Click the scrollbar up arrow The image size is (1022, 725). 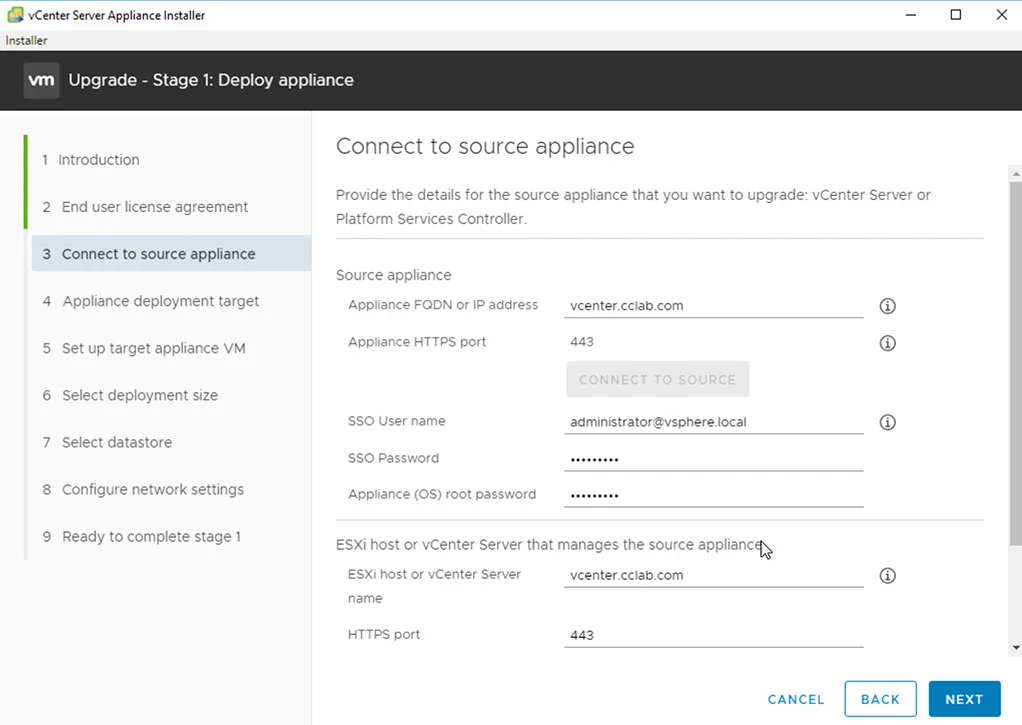click(x=1015, y=174)
